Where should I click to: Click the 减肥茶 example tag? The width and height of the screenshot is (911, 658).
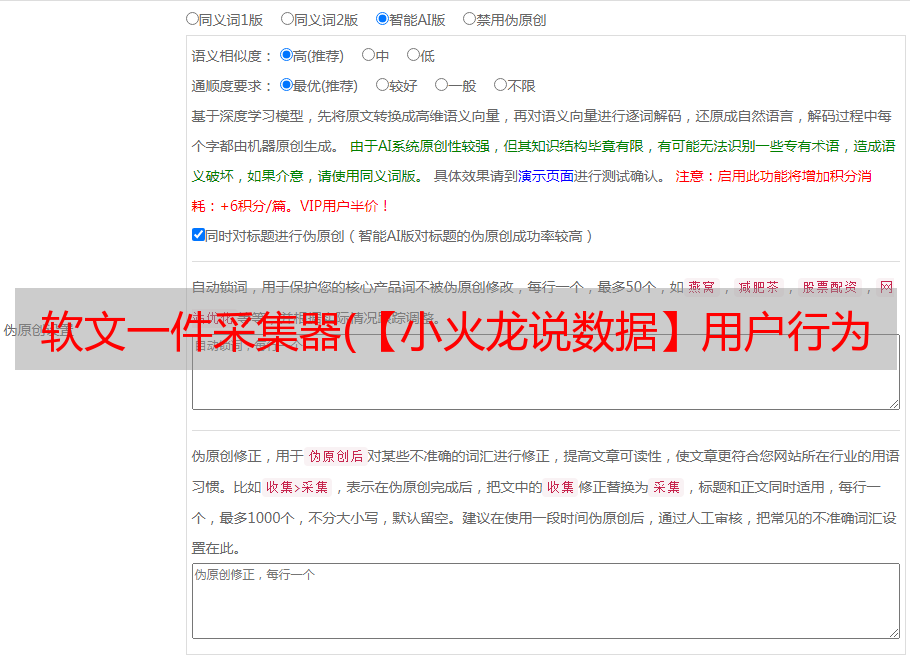click(x=758, y=287)
